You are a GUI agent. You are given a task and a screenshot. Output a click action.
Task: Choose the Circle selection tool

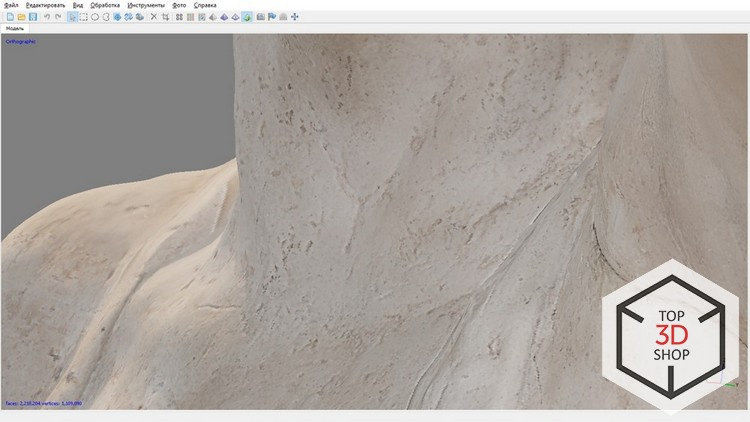coord(95,17)
